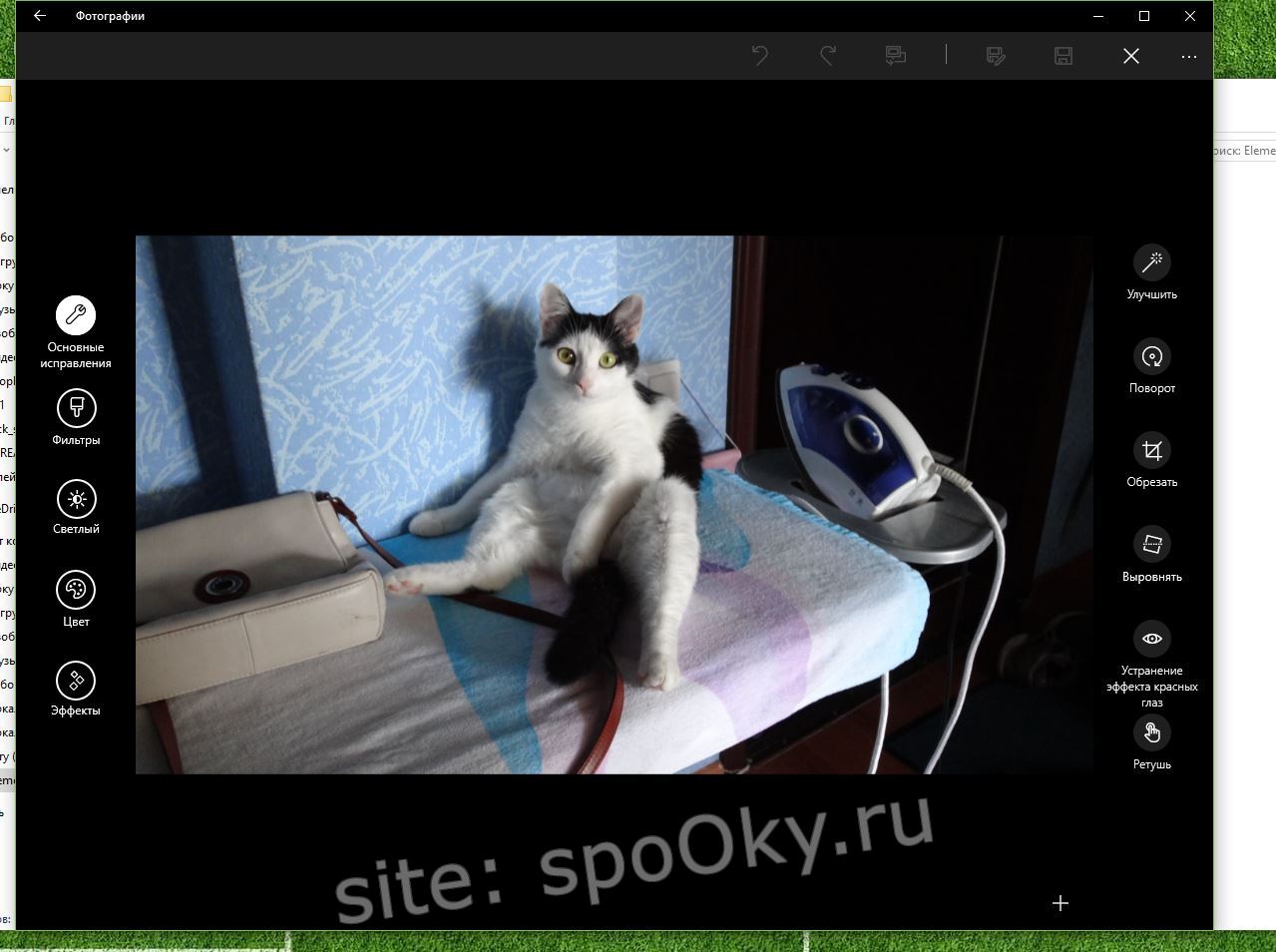Go back using the arrow button
This screenshot has height=952, width=1276.
pos(38,16)
